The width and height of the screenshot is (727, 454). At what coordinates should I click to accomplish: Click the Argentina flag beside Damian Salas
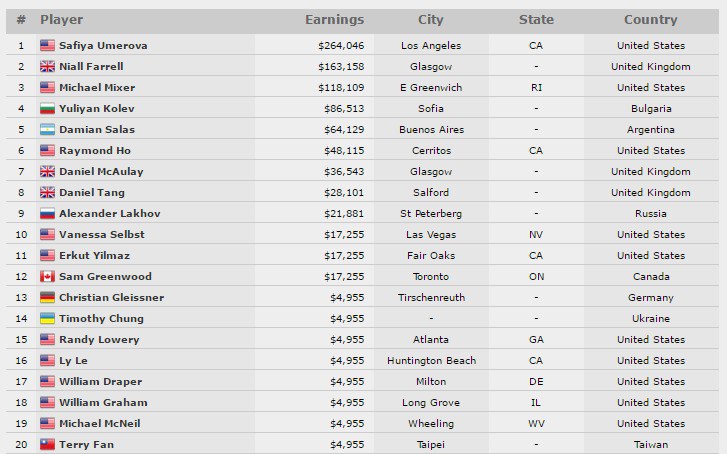(47, 130)
